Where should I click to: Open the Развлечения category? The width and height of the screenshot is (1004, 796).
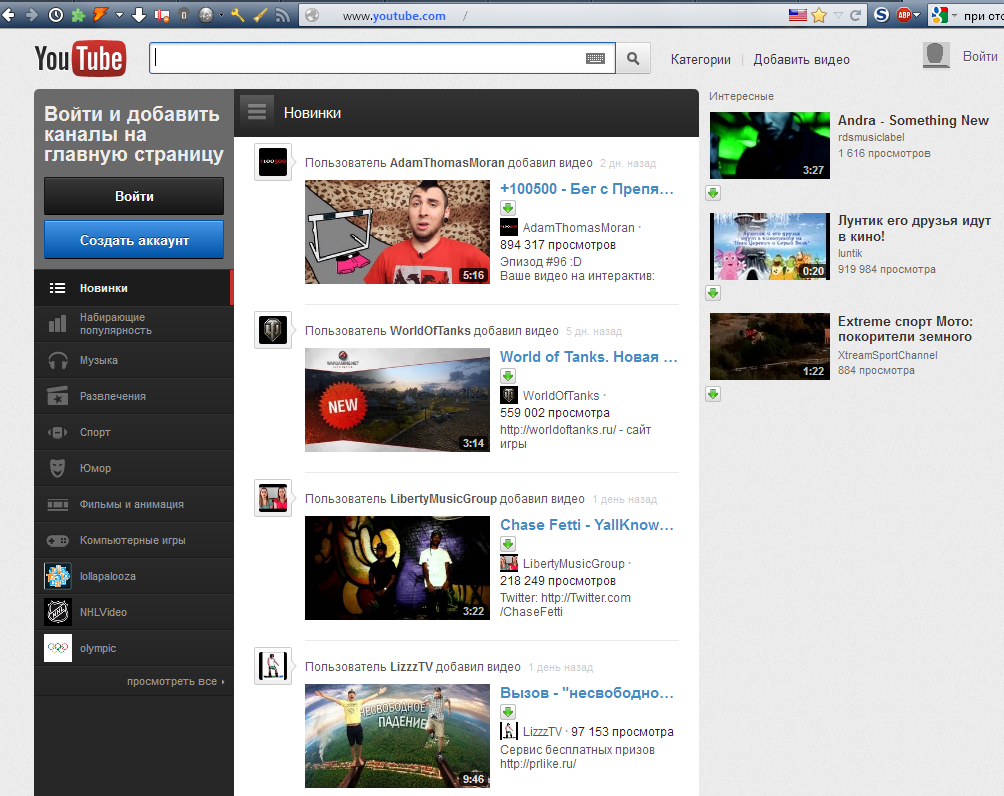tap(134, 396)
